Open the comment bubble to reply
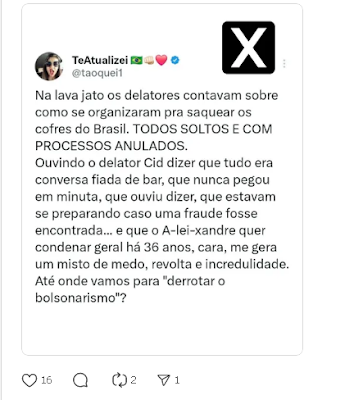The height and width of the screenshot is (400, 363). 80,380
